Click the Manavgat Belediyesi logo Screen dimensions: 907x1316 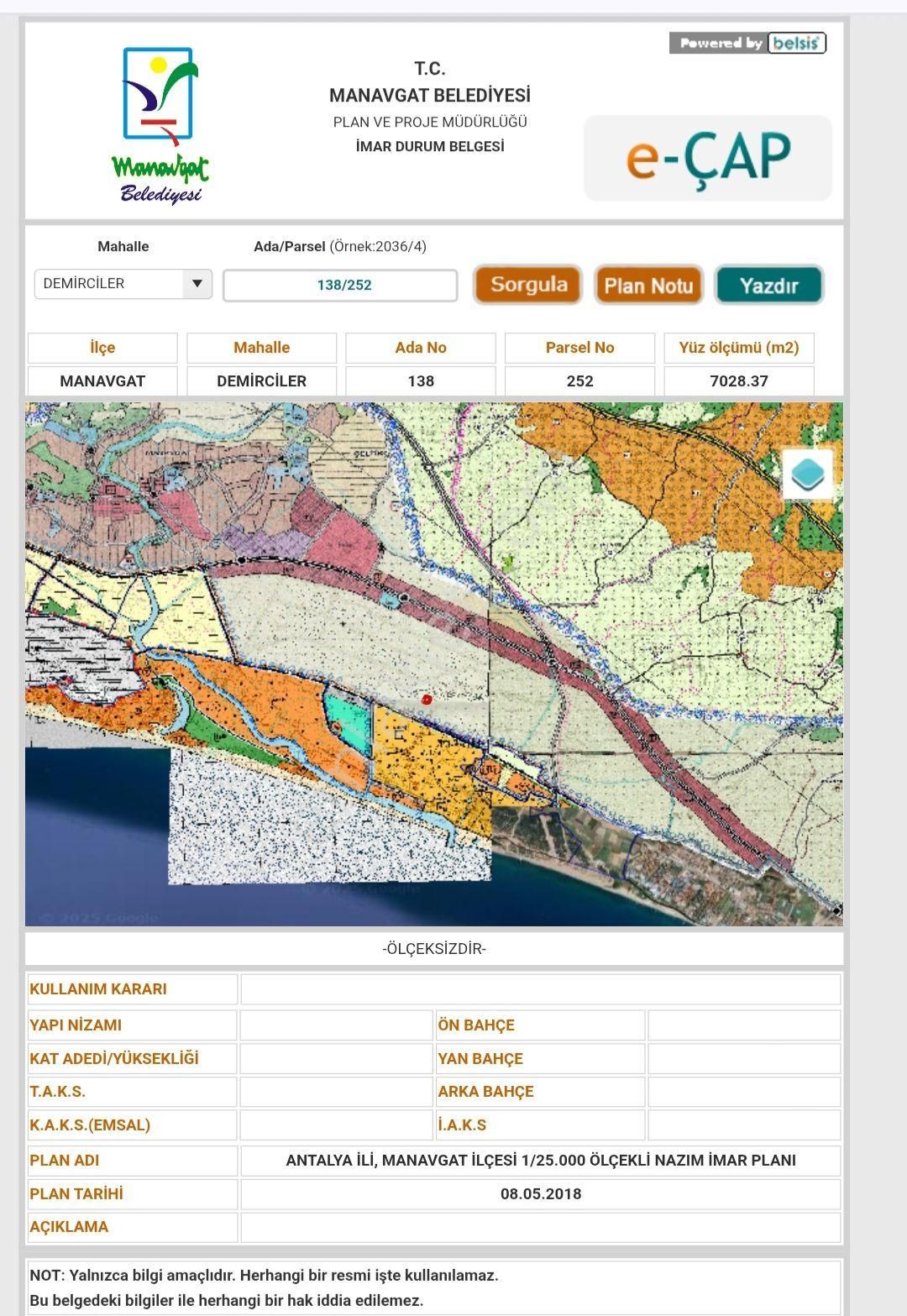(159, 125)
